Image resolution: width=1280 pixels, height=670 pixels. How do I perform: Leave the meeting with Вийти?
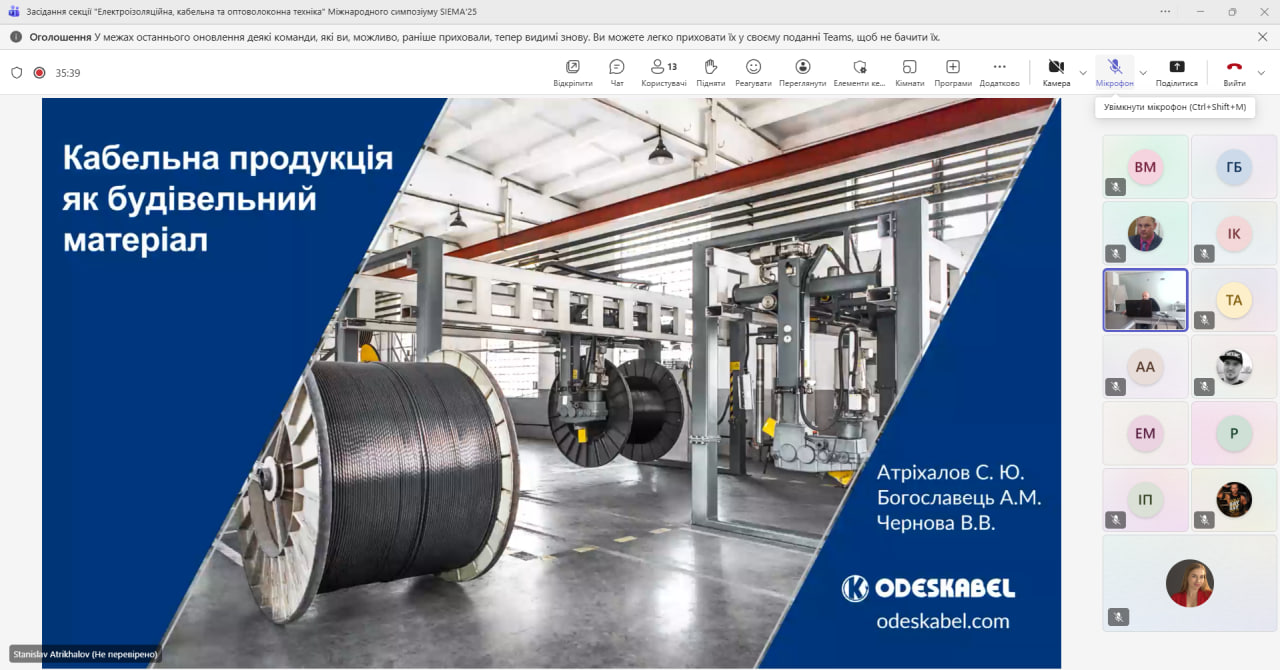pyautogui.click(x=1234, y=72)
